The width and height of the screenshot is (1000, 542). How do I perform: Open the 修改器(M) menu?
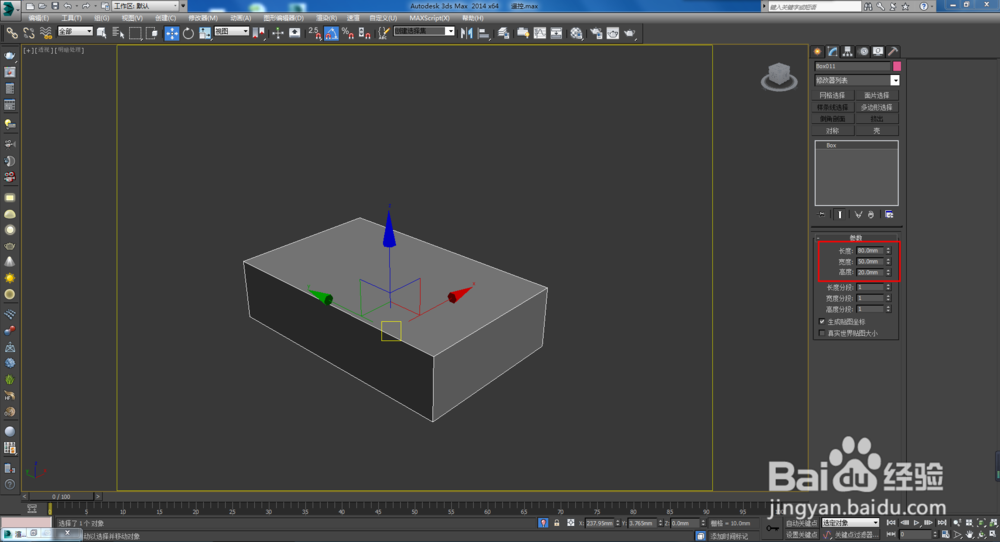(x=203, y=18)
